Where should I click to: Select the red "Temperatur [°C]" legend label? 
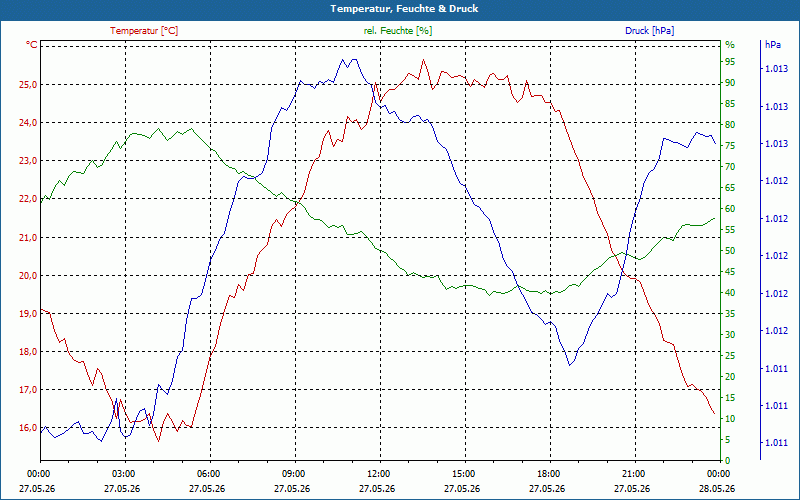(x=144, y=31)
